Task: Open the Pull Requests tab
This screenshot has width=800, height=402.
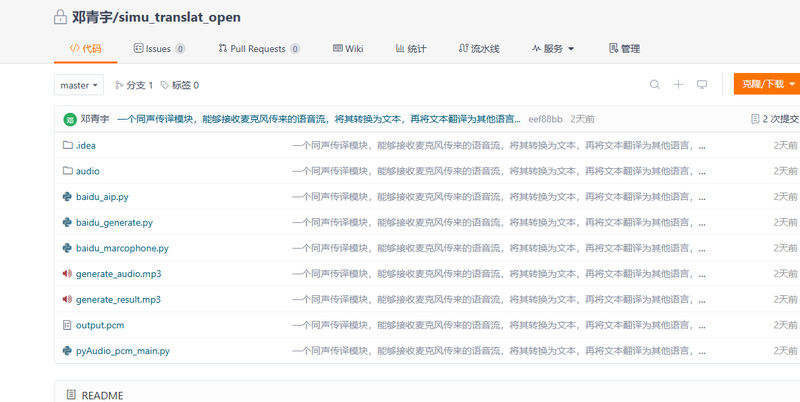Action: [259, 49]
